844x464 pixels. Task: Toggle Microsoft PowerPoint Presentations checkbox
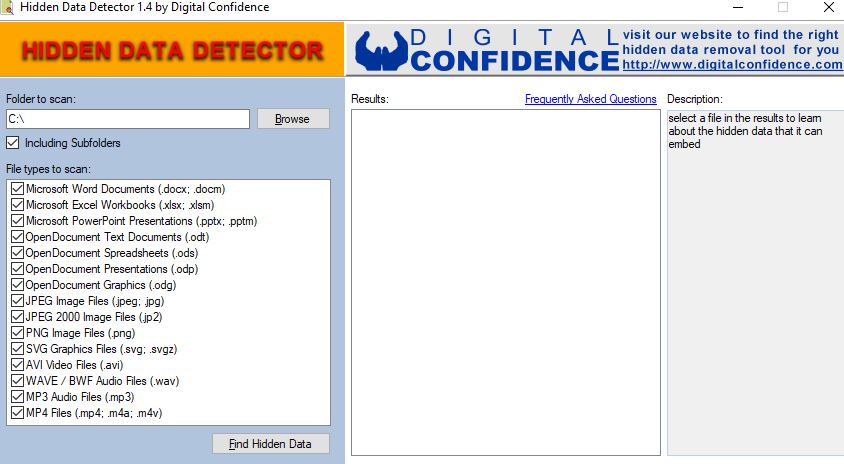[x=17, y=221]
